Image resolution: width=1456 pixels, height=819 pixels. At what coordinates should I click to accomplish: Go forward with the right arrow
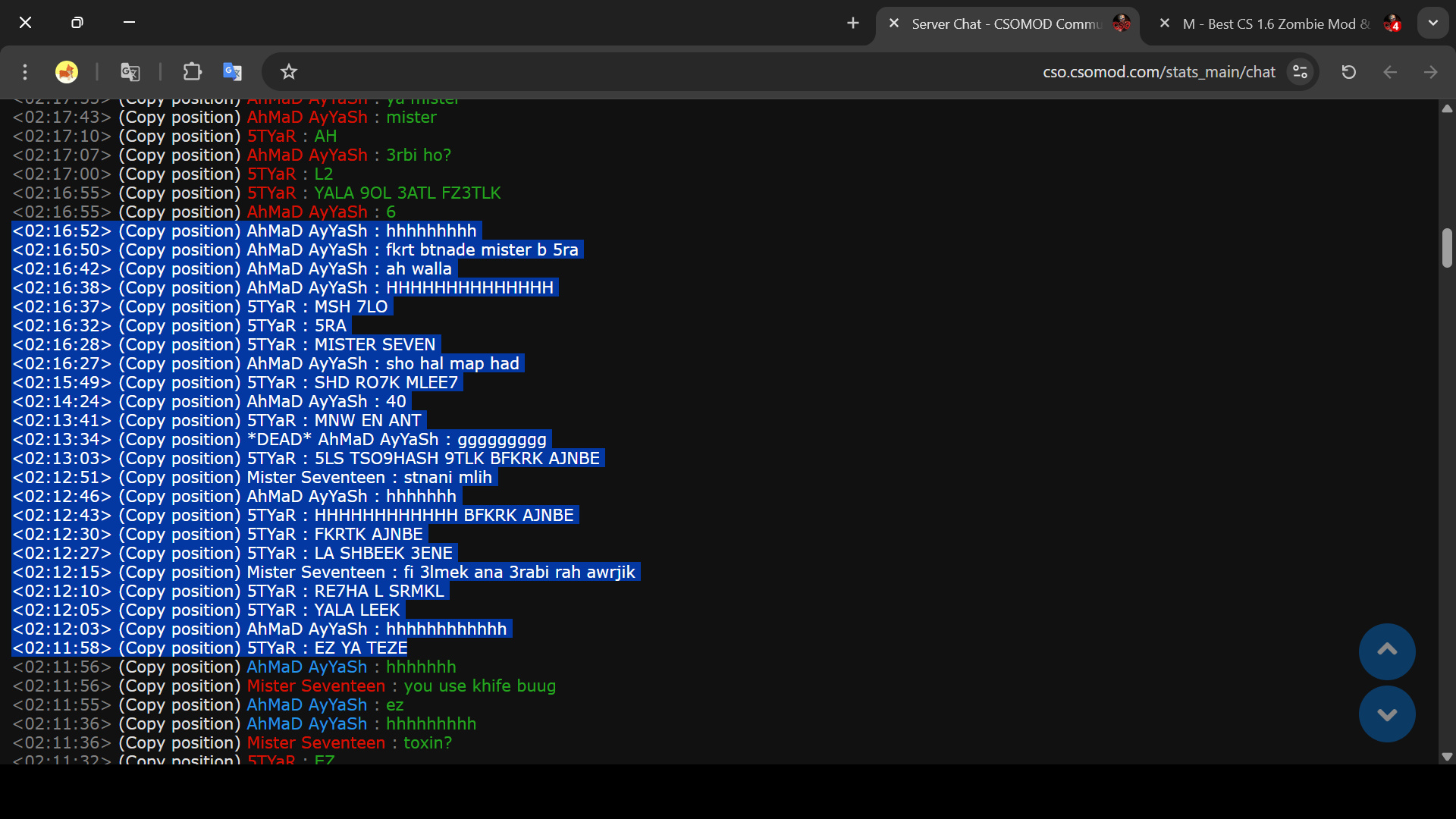pos(1431,72)
